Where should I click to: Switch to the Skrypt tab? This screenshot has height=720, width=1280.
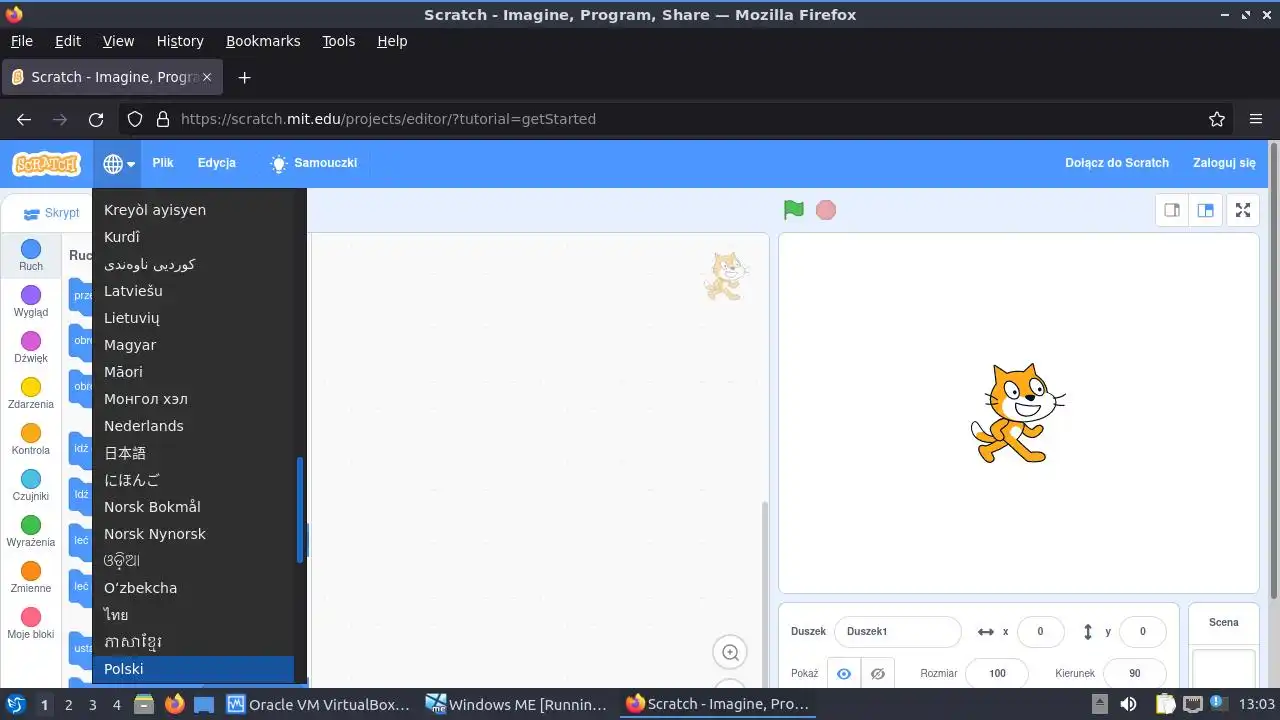(x=51, y=213)
